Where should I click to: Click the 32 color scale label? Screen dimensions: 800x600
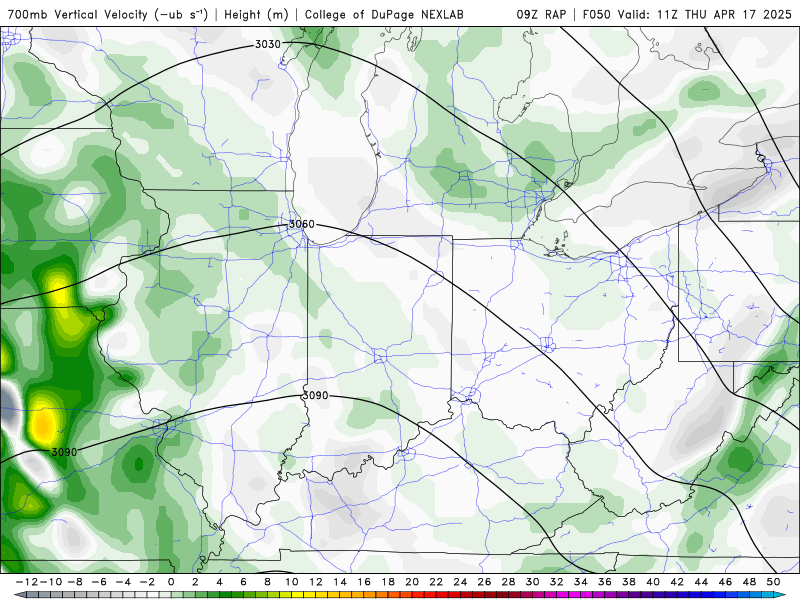[x=557, y=582]
